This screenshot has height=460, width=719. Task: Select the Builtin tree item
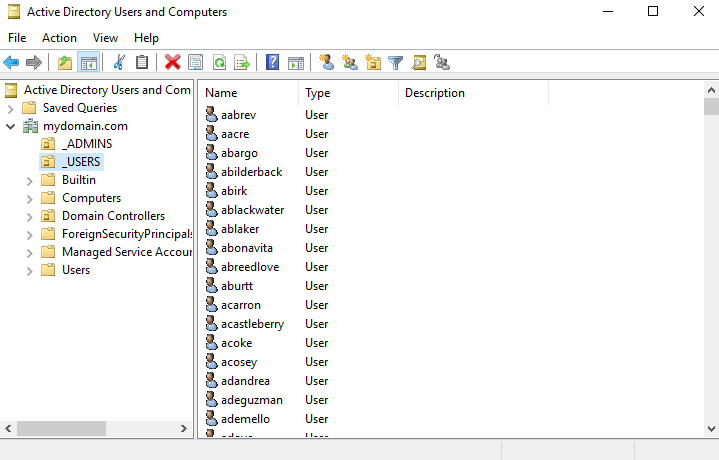79,180
